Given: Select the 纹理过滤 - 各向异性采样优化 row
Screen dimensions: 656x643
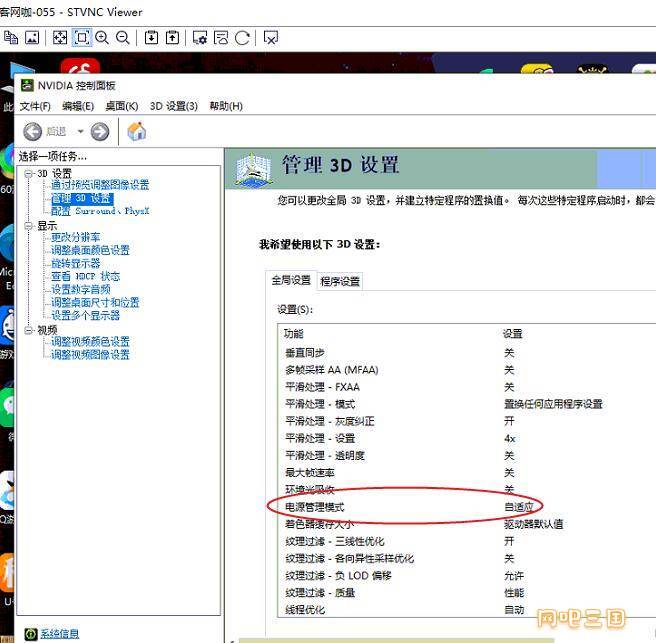Looking at the screenshot, I should pos(467,558).
